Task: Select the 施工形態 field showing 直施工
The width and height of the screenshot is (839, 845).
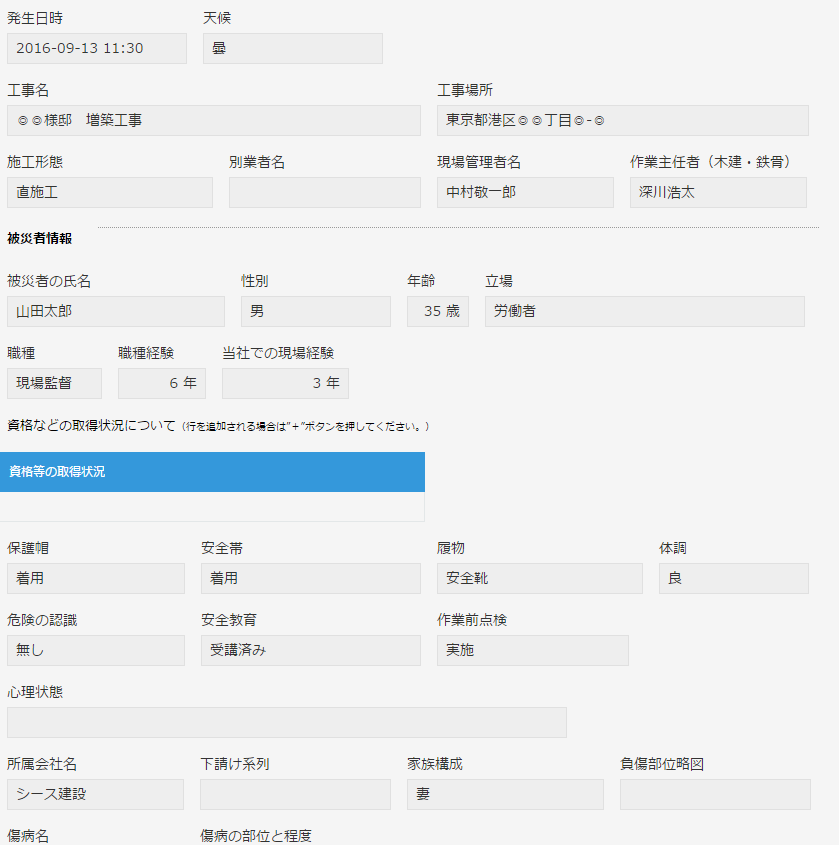Action: 110,192
